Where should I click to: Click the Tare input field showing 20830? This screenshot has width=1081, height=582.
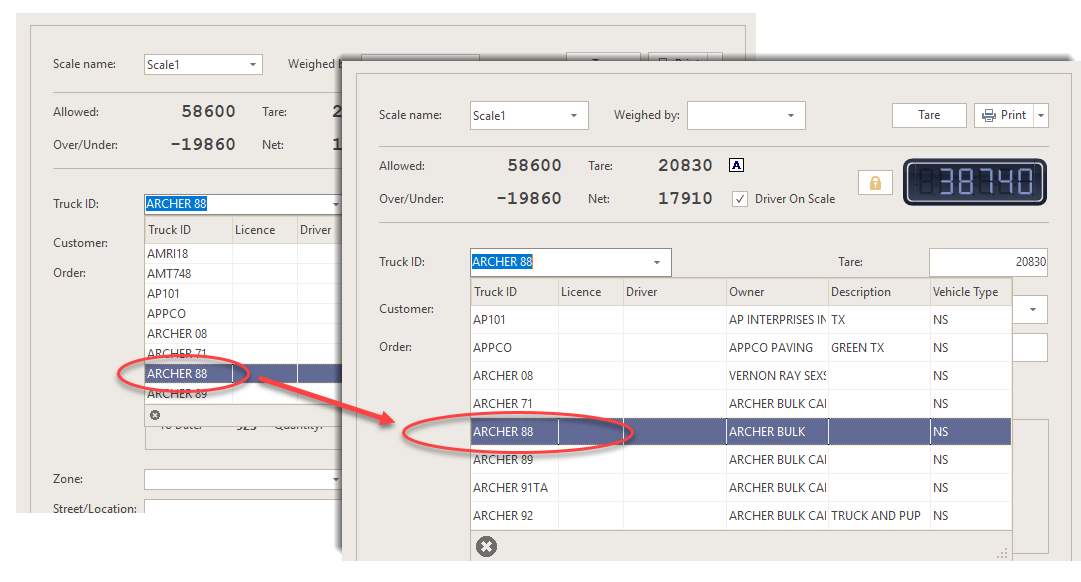tap(988, 263)
